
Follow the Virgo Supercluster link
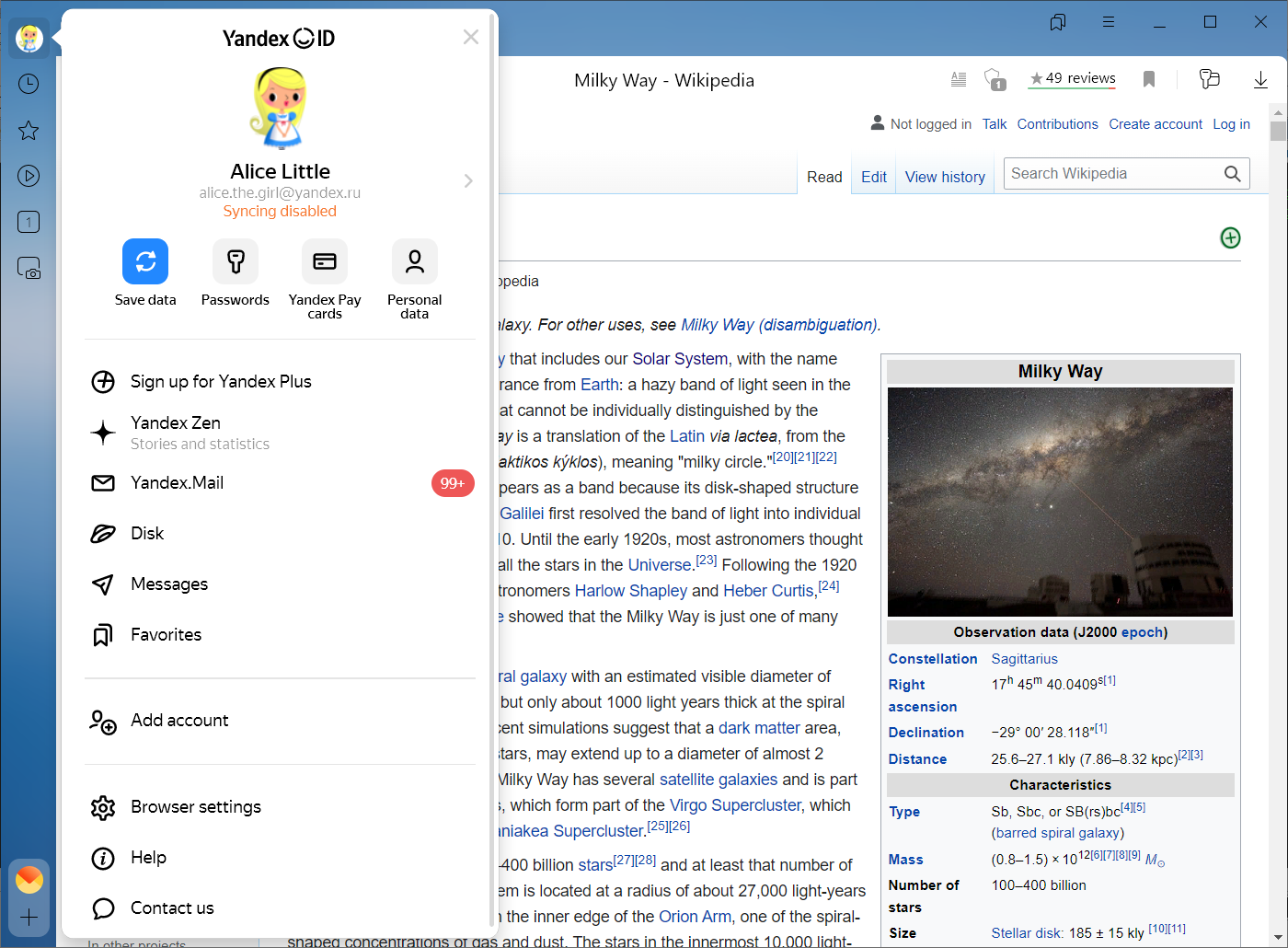point(735,805)
